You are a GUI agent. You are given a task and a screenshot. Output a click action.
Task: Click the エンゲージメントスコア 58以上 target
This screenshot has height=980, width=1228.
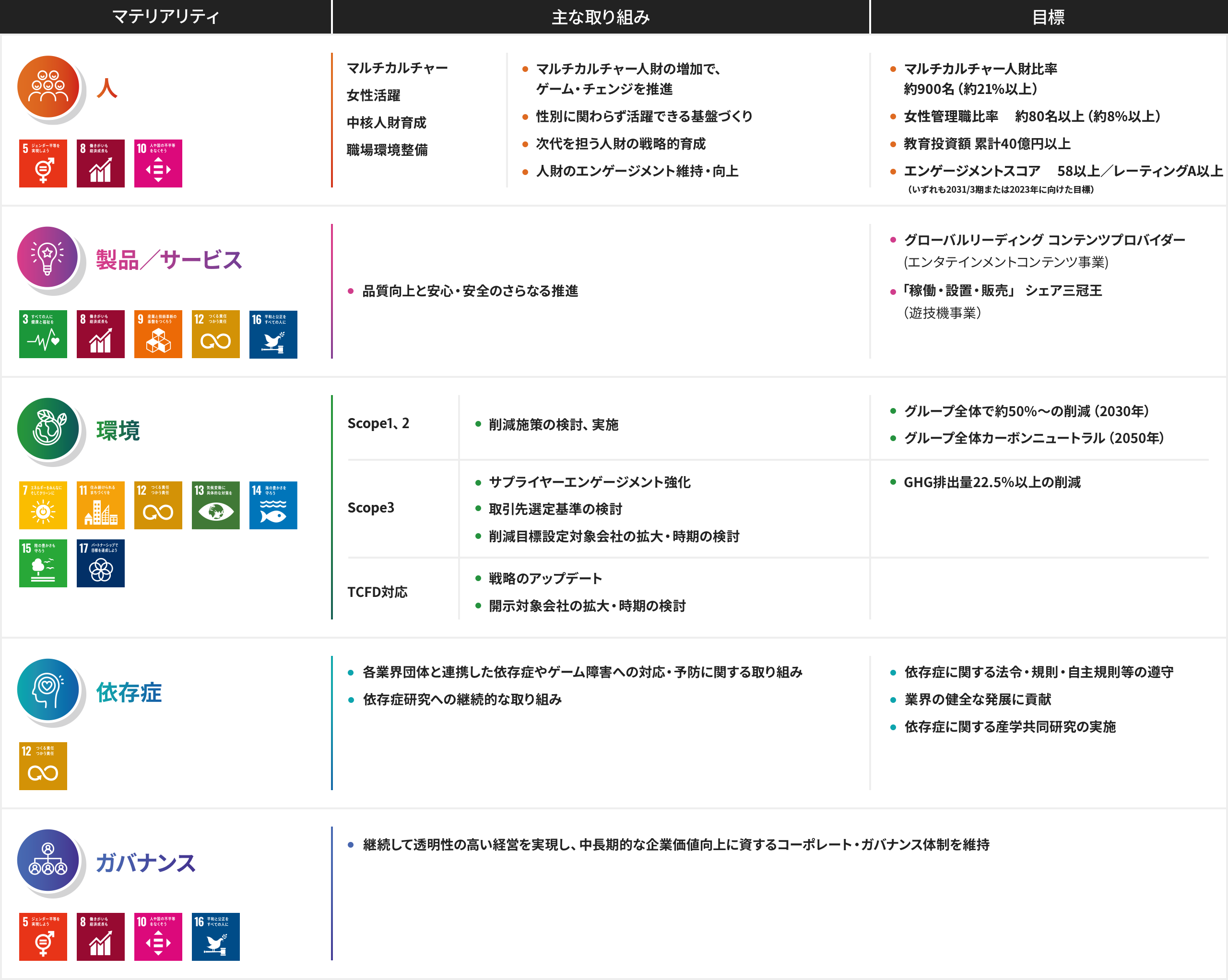coord(1063,171)
